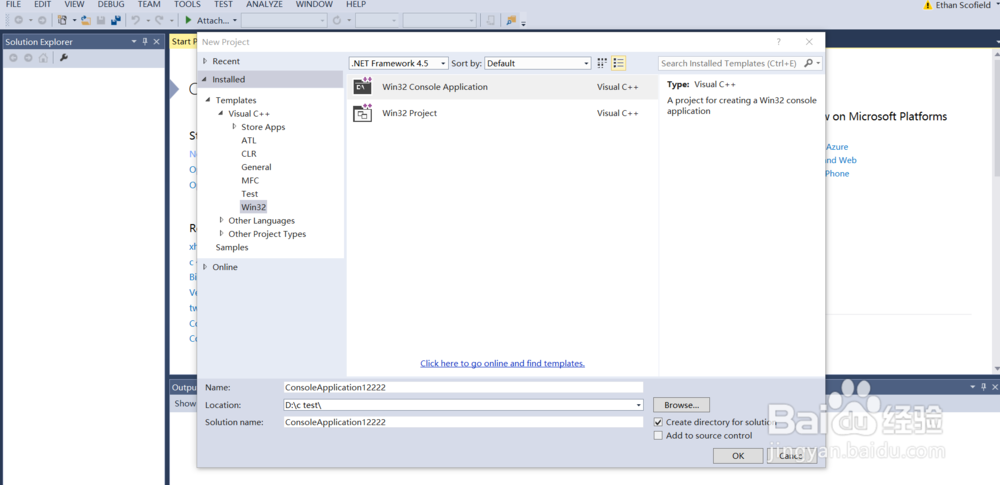Viewport: 1000px width, 485px height.
Task: Select the ATL template category
Action: [x=248, y=140]
